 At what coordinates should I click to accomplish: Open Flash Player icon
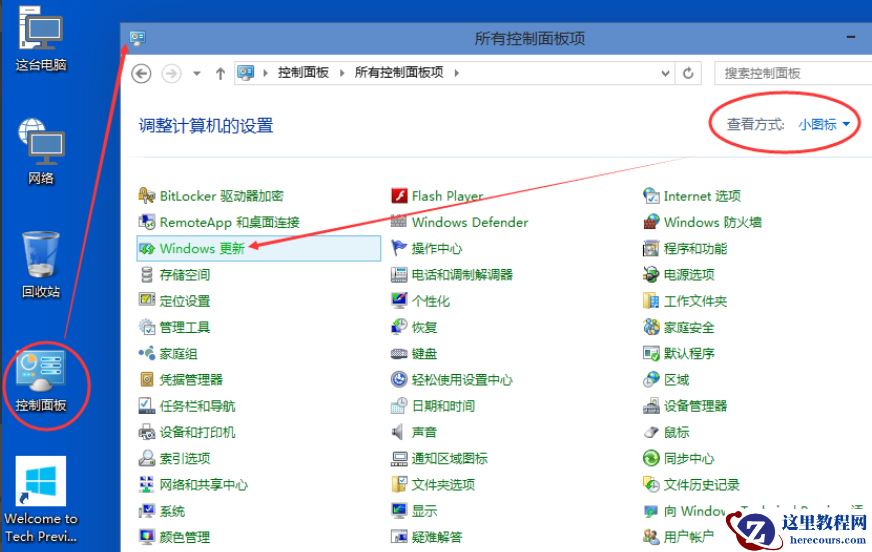pyautogui.click(x=399, y=196)
